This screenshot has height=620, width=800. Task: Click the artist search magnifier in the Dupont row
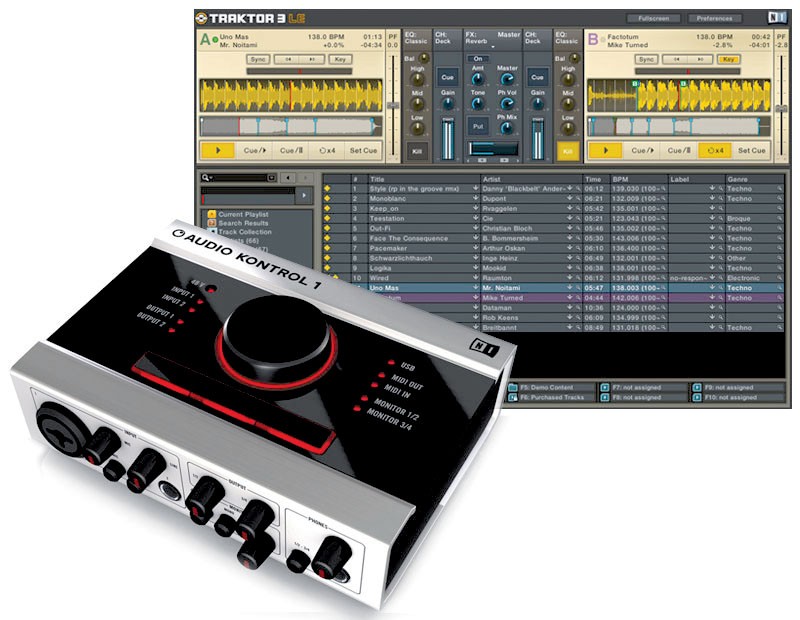578,199
